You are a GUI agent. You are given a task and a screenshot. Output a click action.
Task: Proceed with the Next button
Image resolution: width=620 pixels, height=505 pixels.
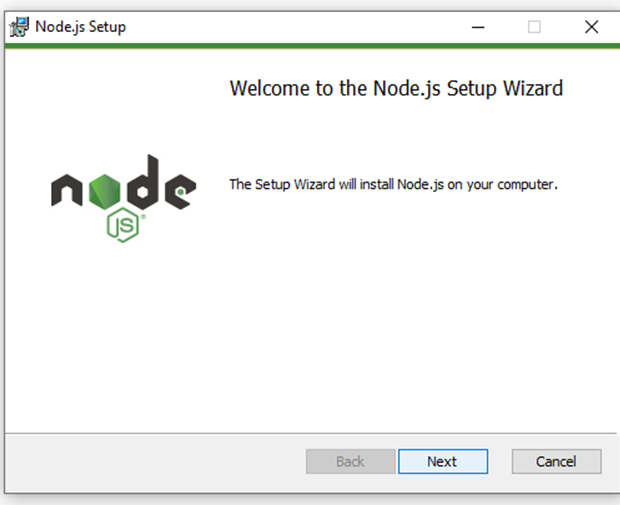443,461
